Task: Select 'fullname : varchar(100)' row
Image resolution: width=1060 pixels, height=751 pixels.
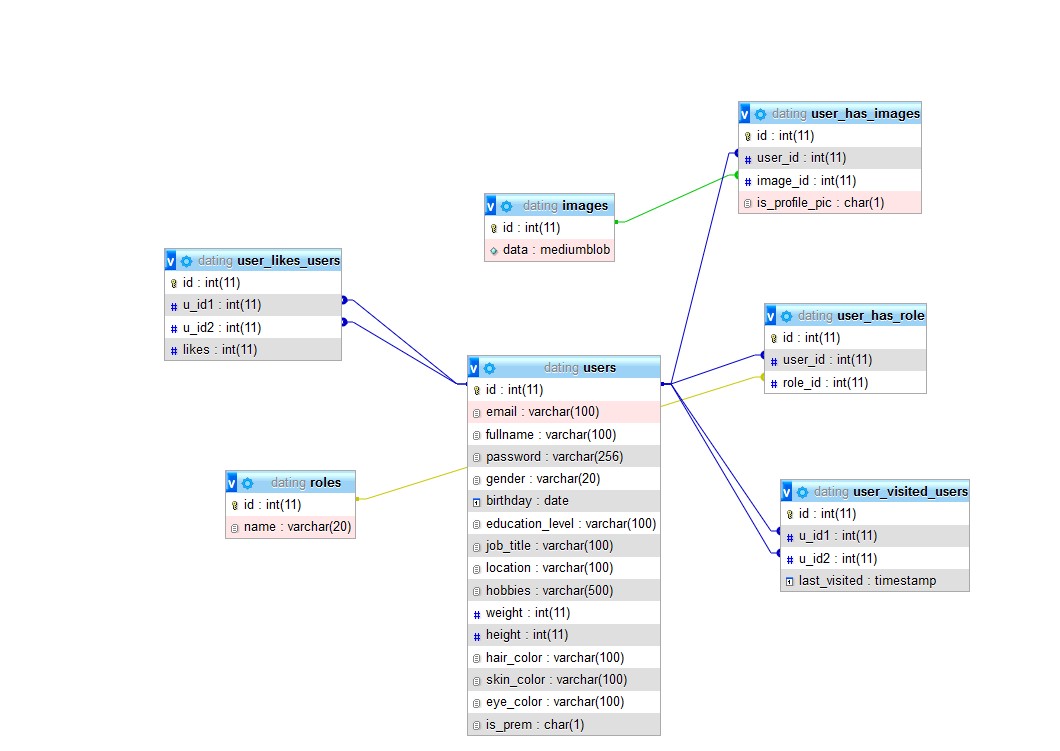Action: 564,435
